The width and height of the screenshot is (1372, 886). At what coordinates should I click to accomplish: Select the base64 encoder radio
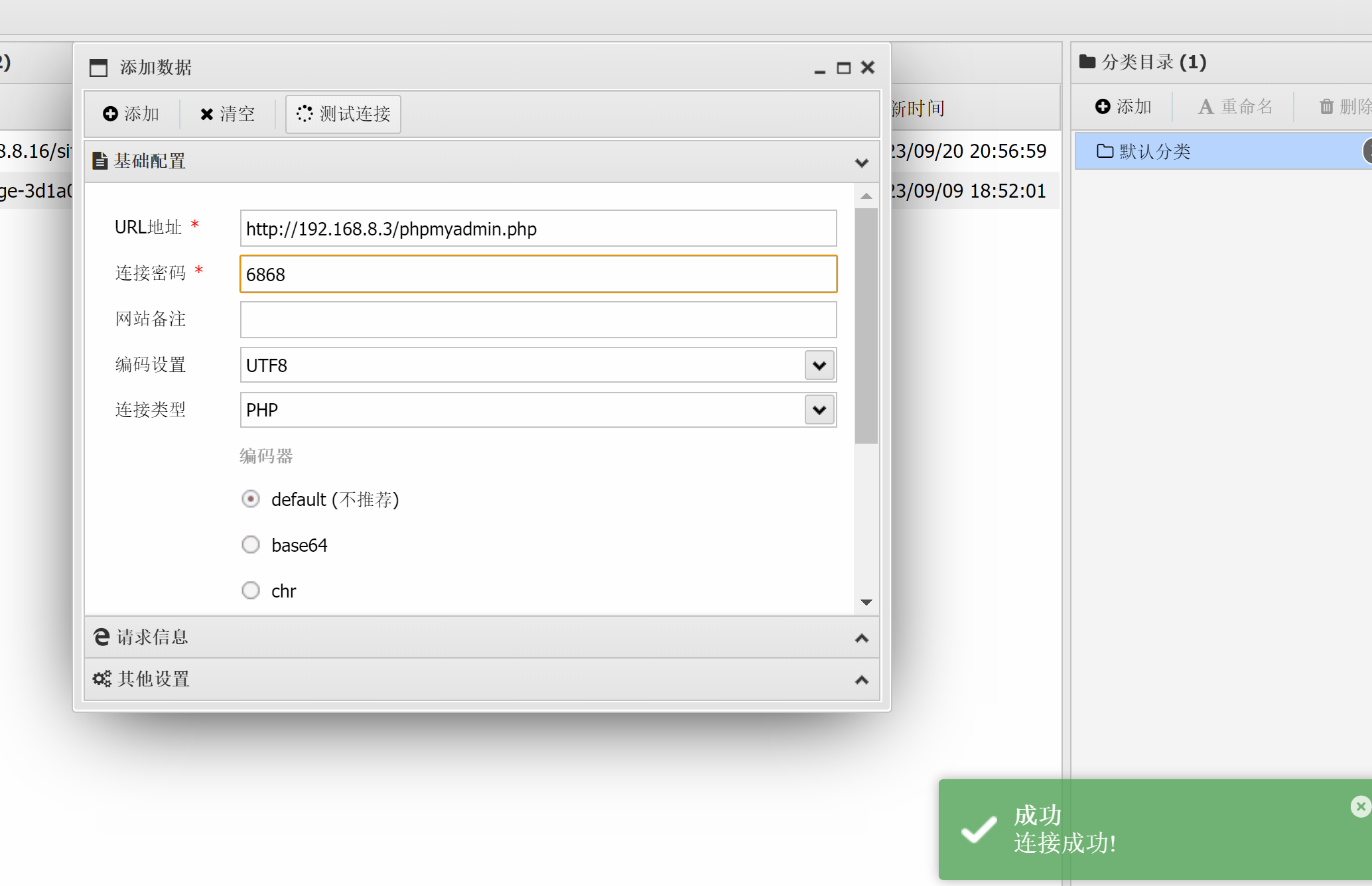coord(250,544)
